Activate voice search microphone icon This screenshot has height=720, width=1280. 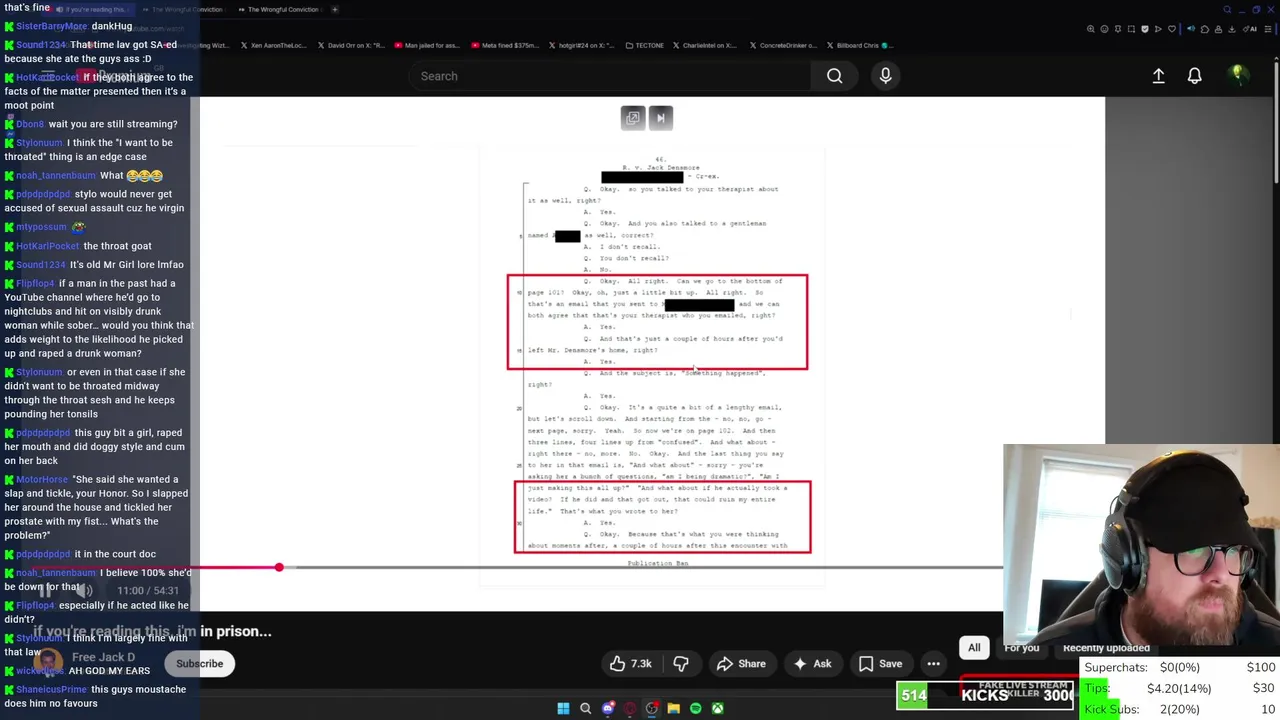pos(885,76)
